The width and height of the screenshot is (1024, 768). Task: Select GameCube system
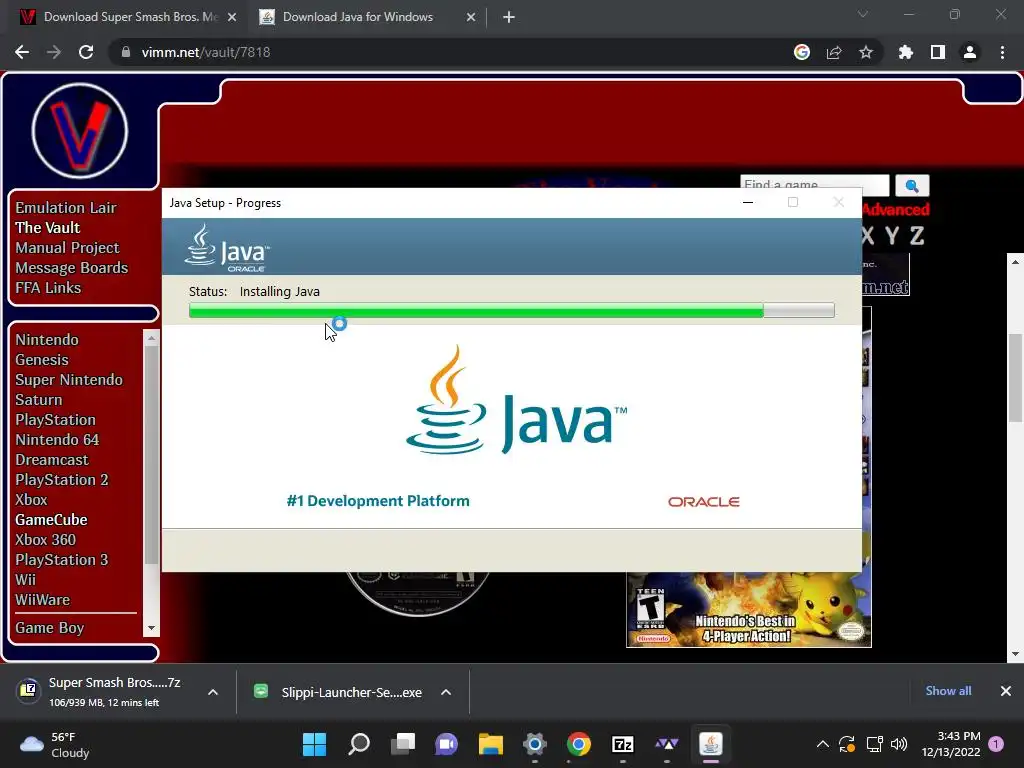[x=52, y=520]
